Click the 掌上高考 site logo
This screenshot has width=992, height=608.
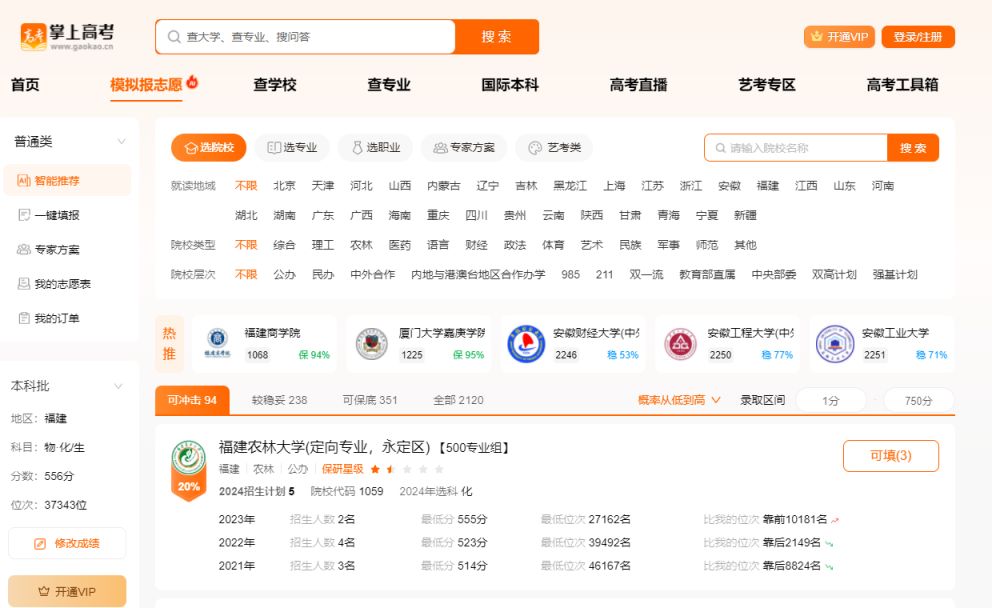67,36
